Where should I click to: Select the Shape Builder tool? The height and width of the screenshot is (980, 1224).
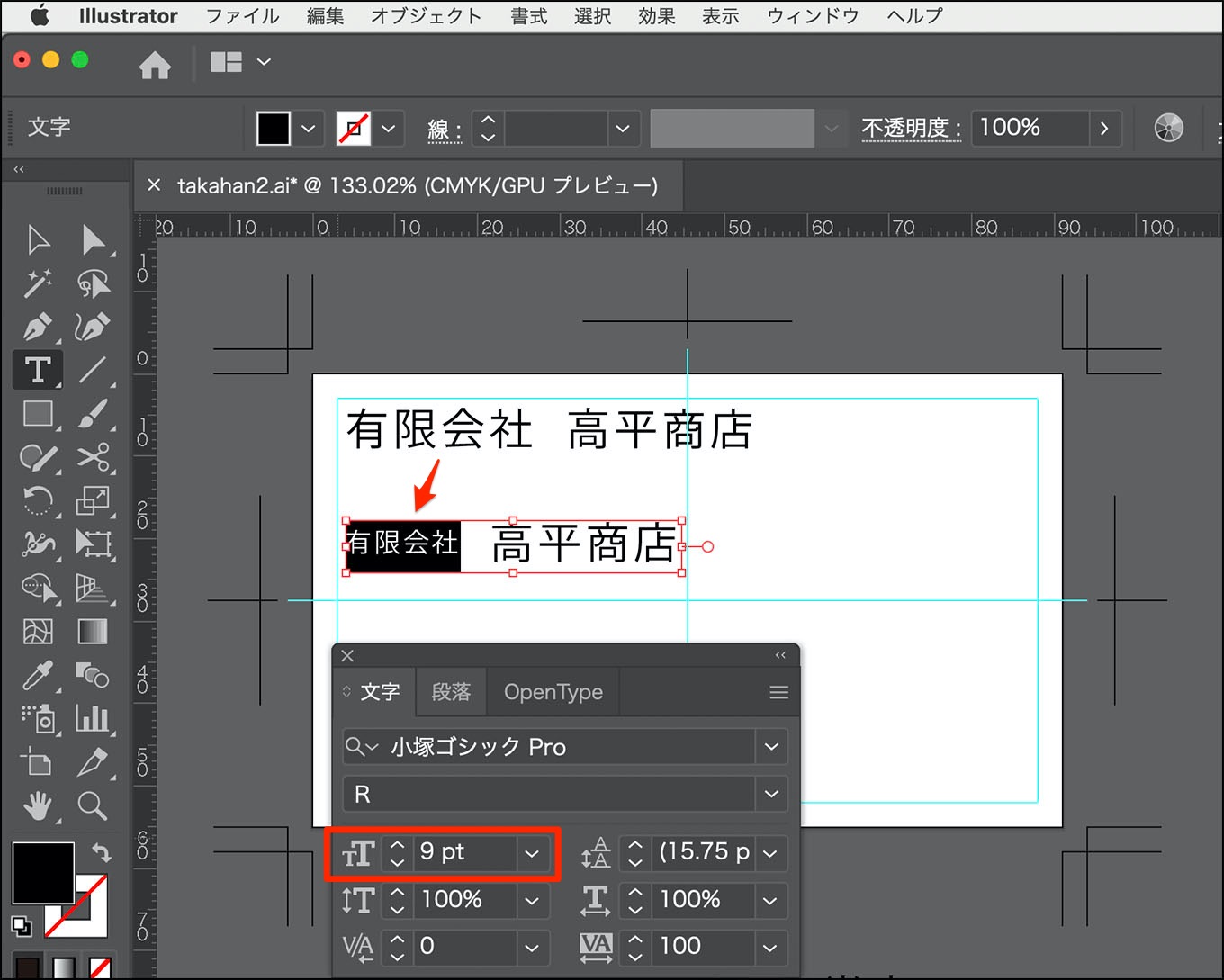coord(38,588)
